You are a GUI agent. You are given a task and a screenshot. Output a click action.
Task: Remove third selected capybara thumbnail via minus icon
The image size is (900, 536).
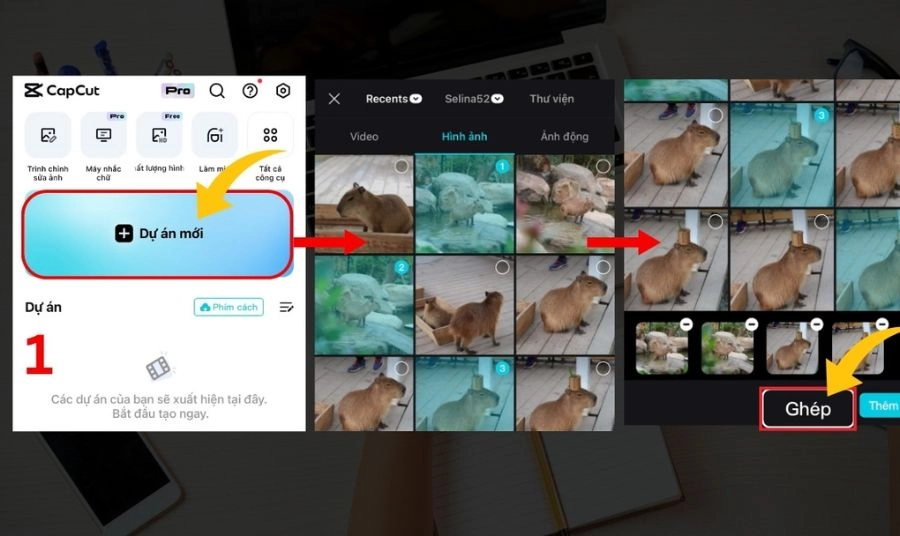click(x=817, y=324)
